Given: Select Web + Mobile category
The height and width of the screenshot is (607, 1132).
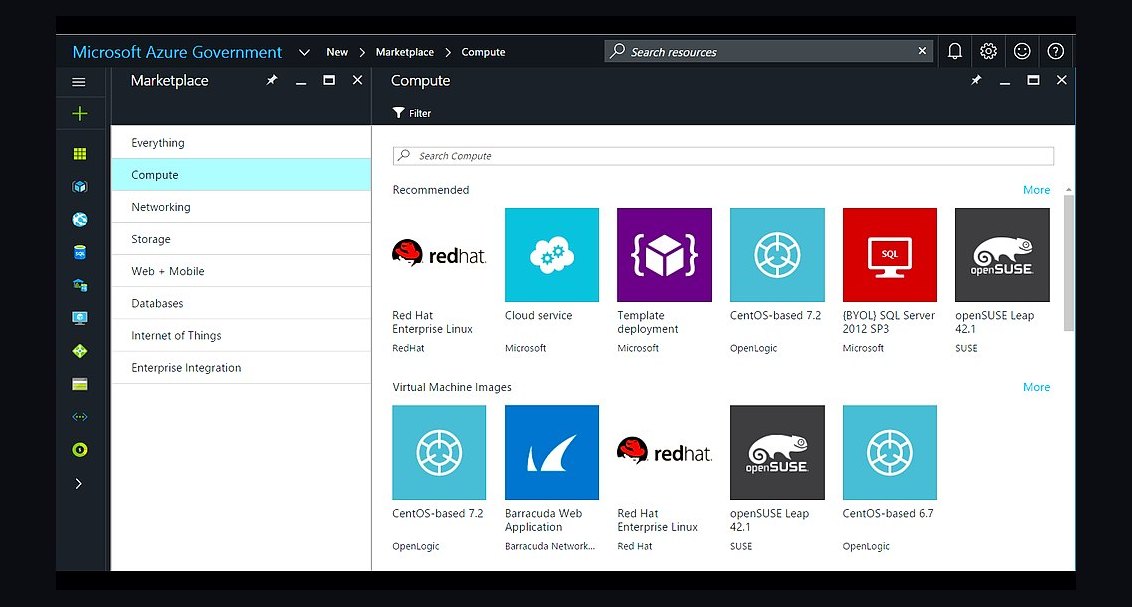Looking at the screenshot, I should point(241,271).
